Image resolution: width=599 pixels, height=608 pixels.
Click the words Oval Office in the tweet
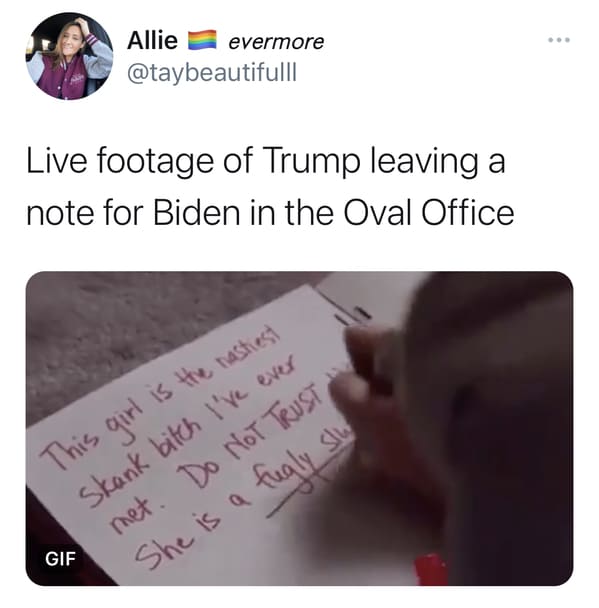pos(429,213)
